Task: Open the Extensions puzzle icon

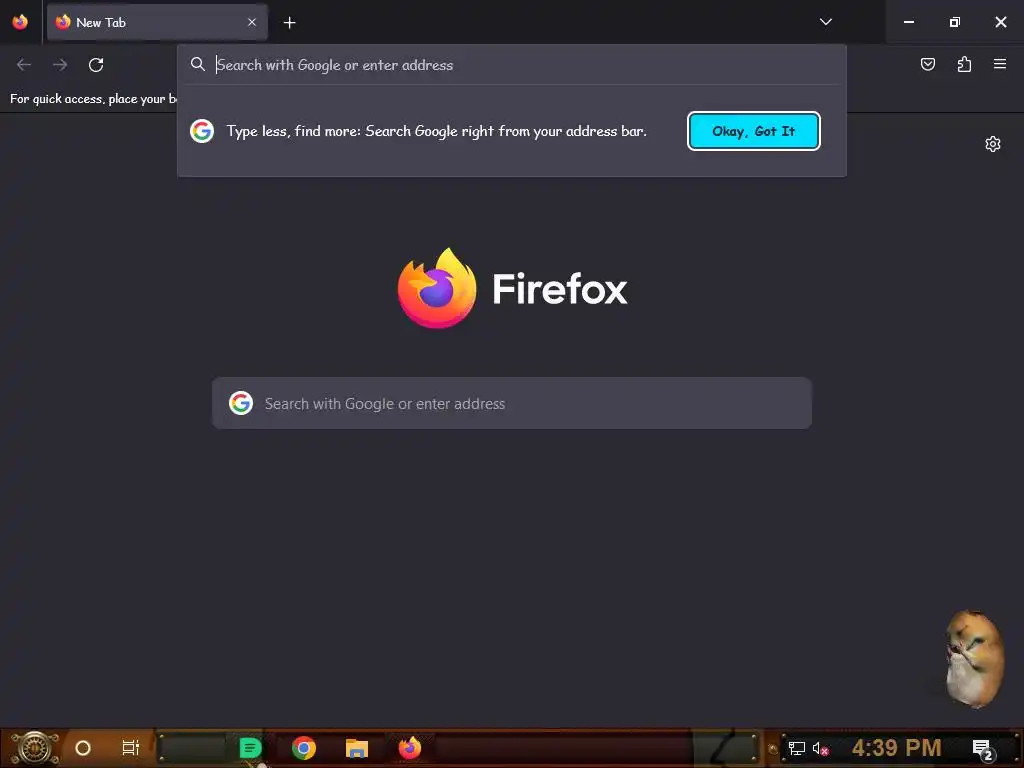Action: coord(964,64)
